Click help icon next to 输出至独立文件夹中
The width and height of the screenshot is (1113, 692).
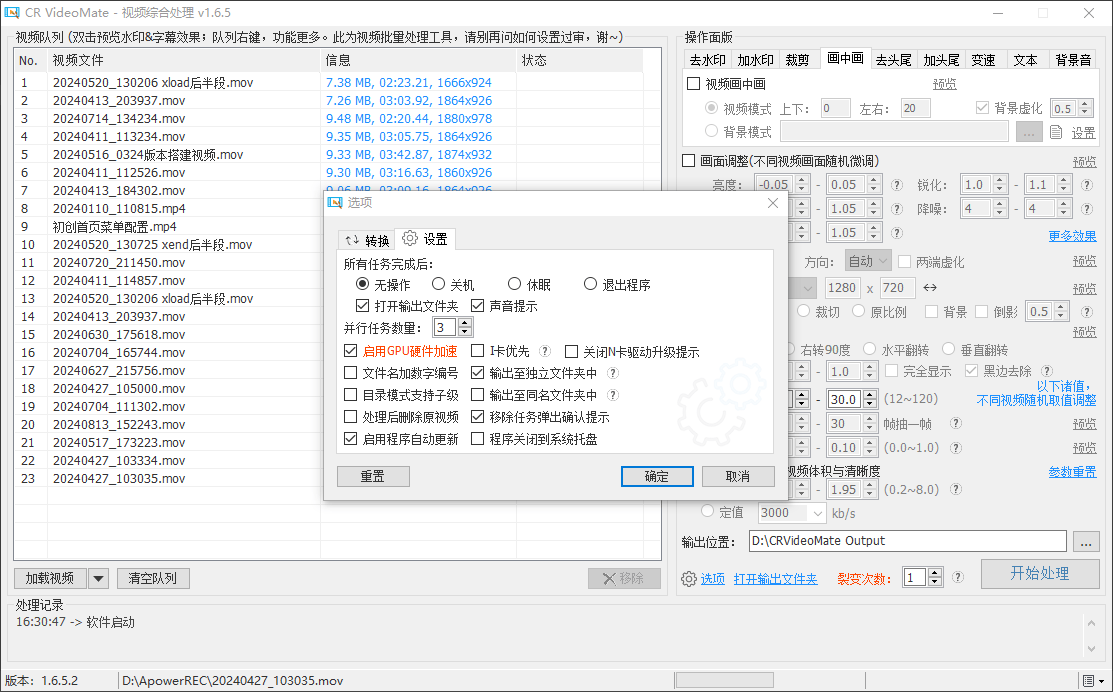coord(613,372)
